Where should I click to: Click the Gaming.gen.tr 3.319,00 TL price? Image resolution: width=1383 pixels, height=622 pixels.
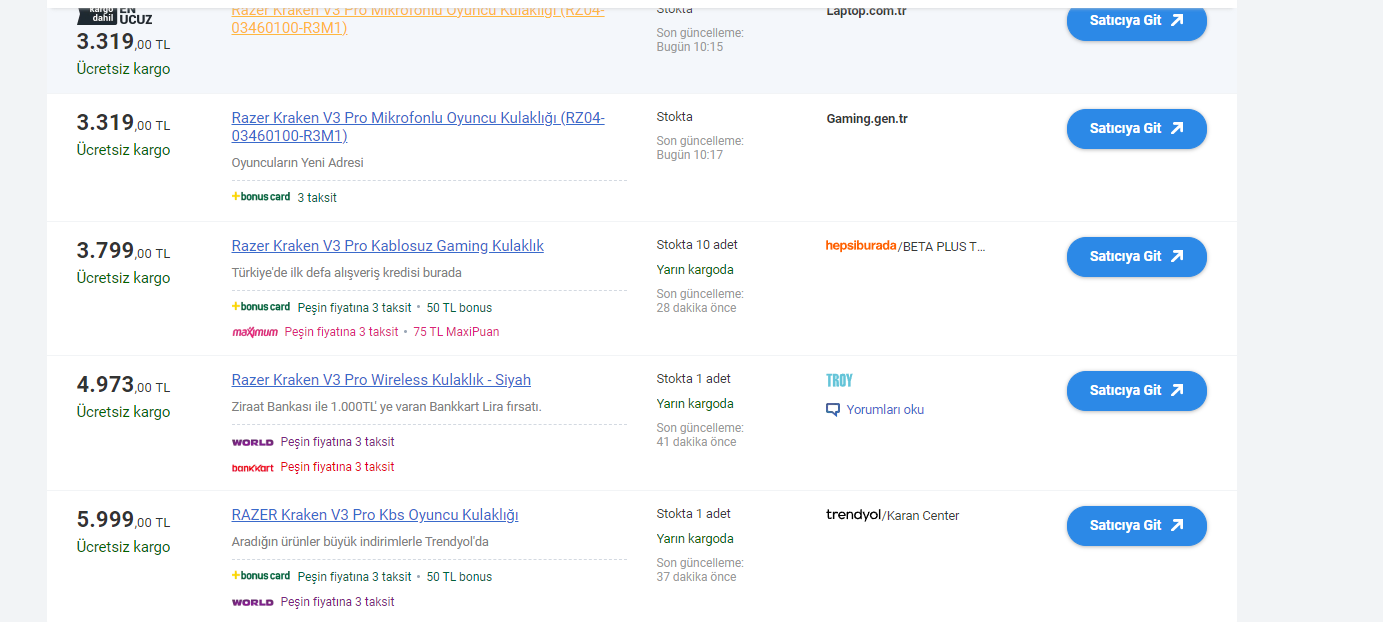(123, 123)
